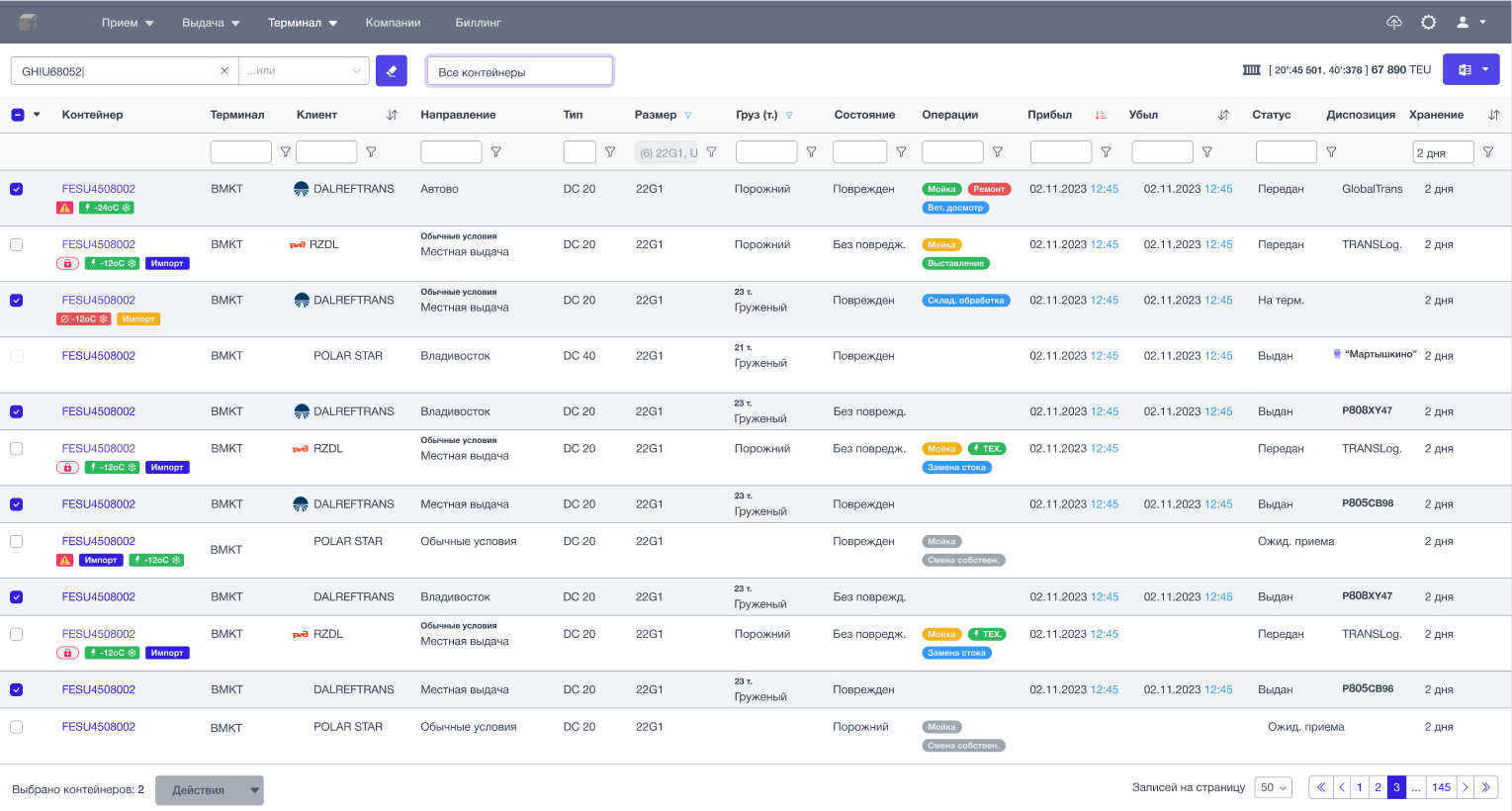Open the Прием menu
This screenshot has width=1512, height=811.
coord(128,23)
